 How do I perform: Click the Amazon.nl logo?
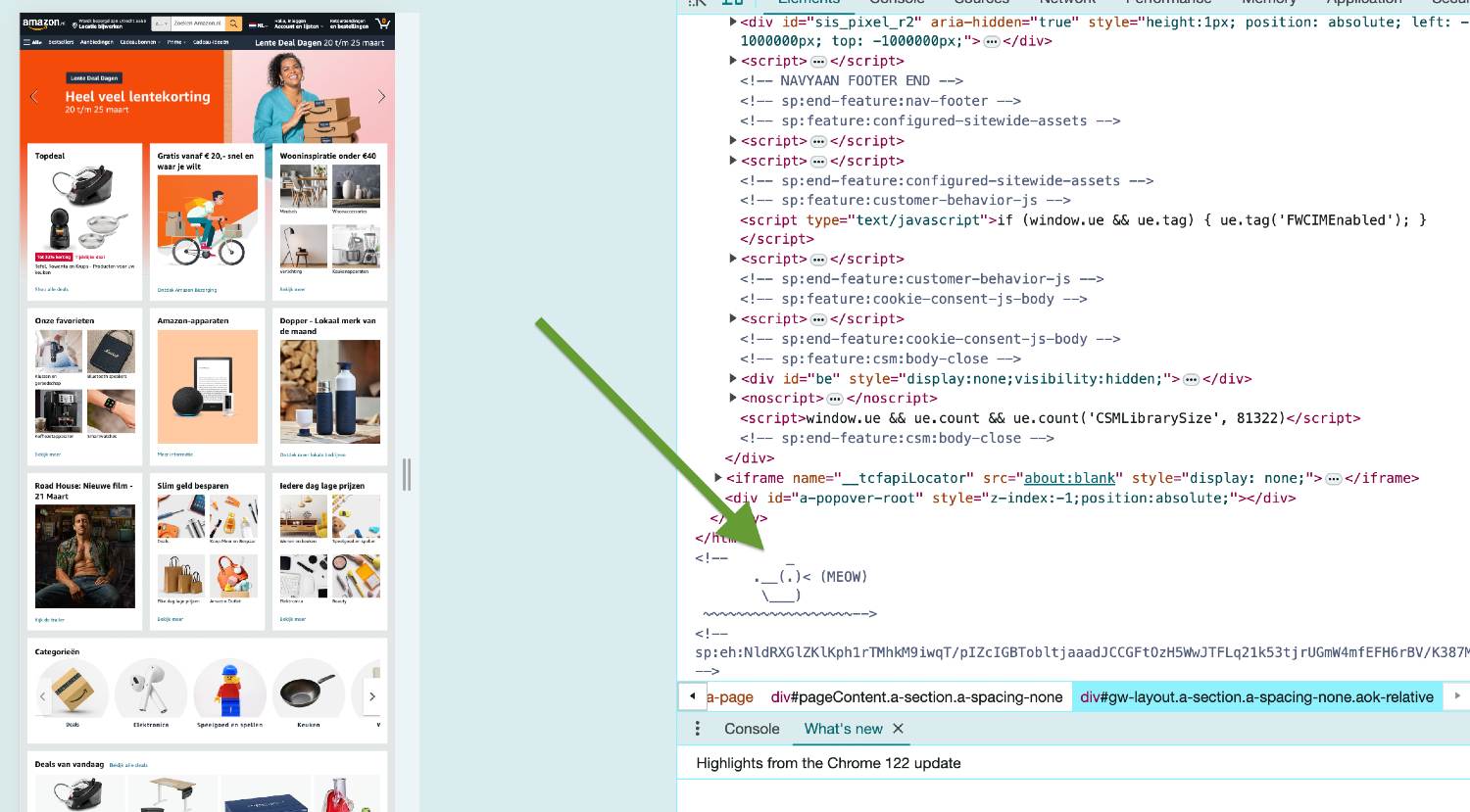tap(43, 23)
